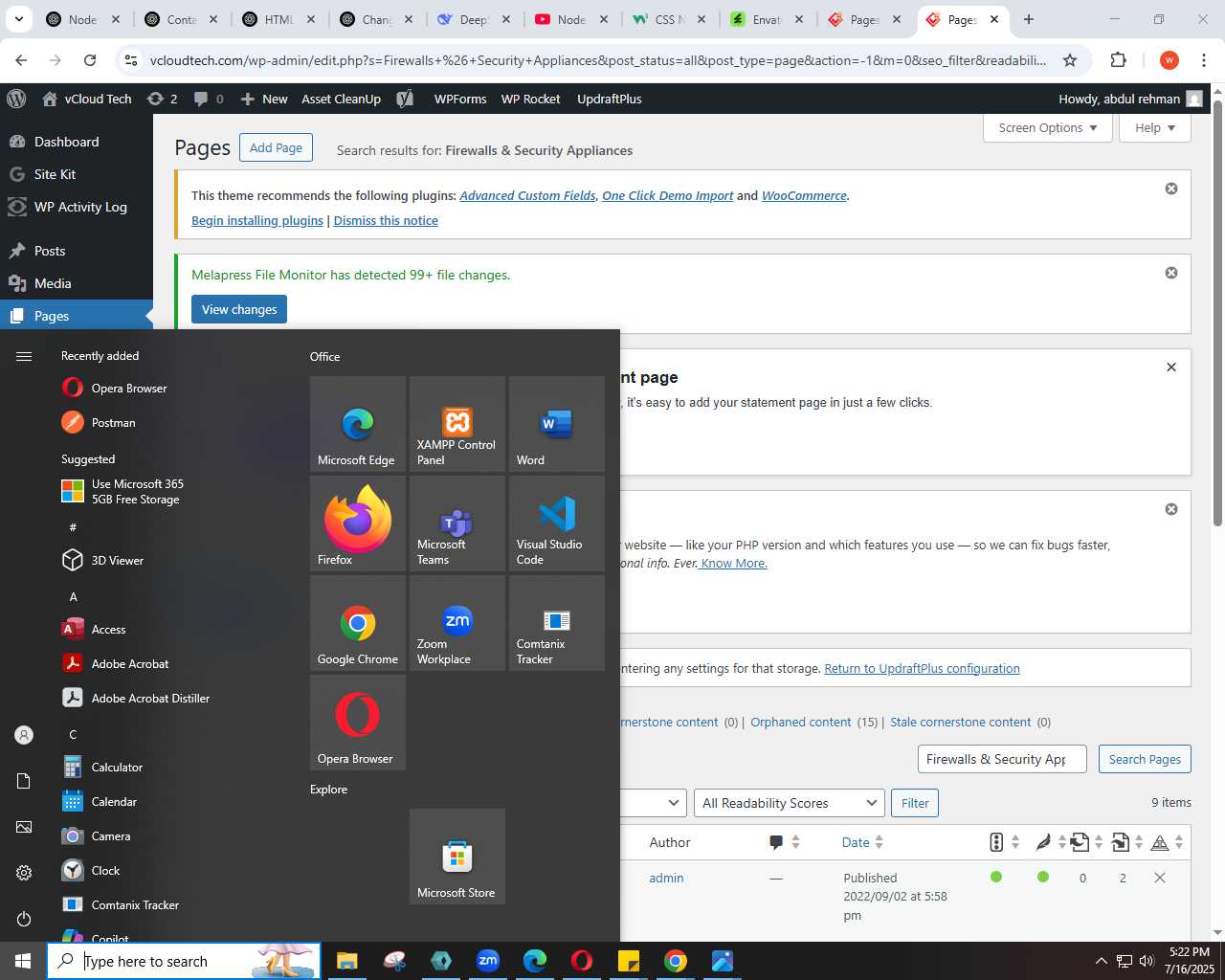1225x980 pixels.
Task: Launch Visual Studio Code tile
Action: (557, 523)
